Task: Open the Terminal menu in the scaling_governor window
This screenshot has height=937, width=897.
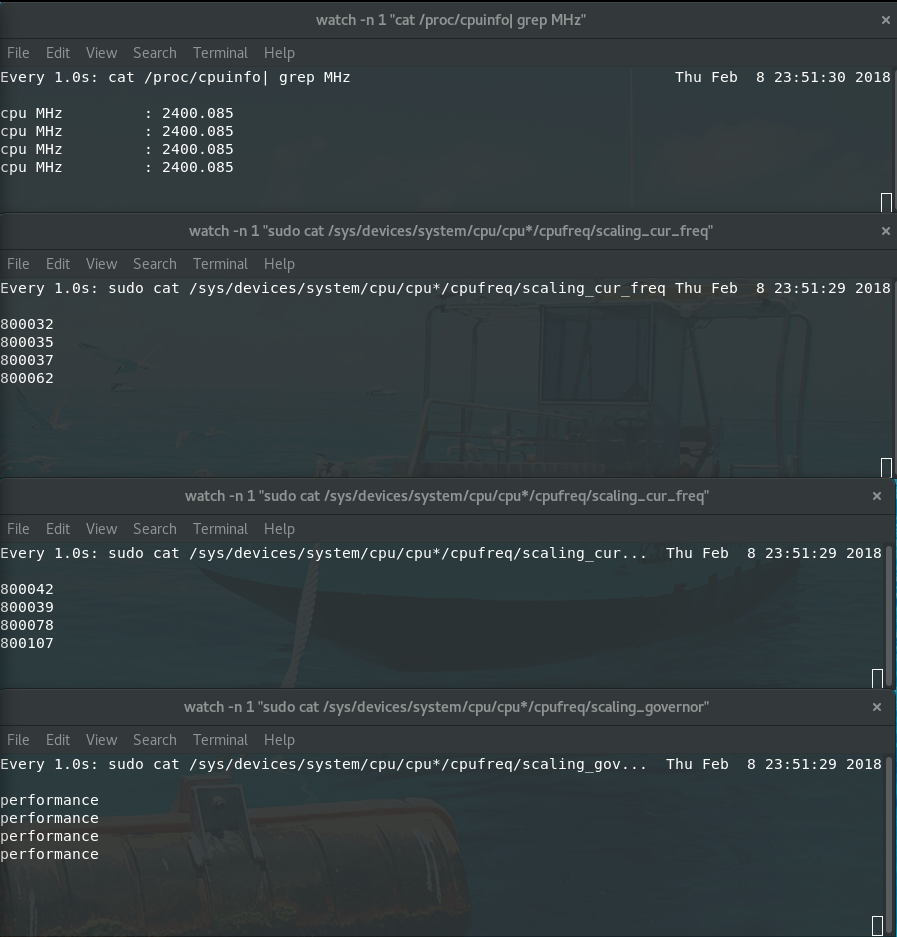Action: [220, 739]
